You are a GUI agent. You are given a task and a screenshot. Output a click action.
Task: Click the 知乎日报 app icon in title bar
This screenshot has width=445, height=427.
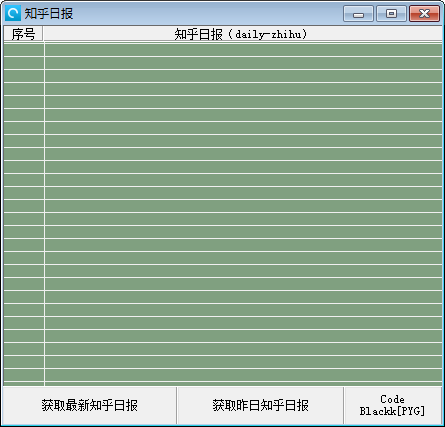(x=13, y=13)
